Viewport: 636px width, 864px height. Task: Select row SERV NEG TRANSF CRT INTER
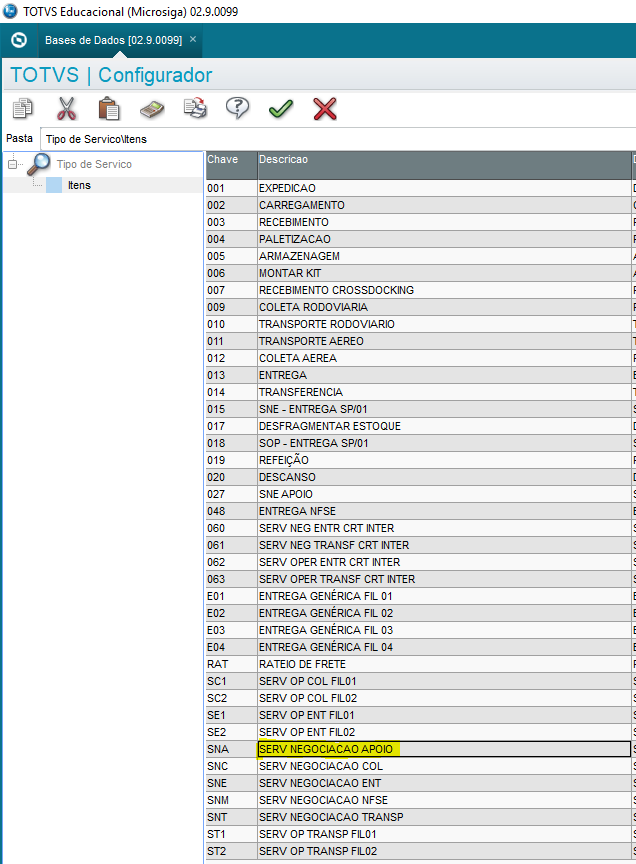tap(419, 545)
